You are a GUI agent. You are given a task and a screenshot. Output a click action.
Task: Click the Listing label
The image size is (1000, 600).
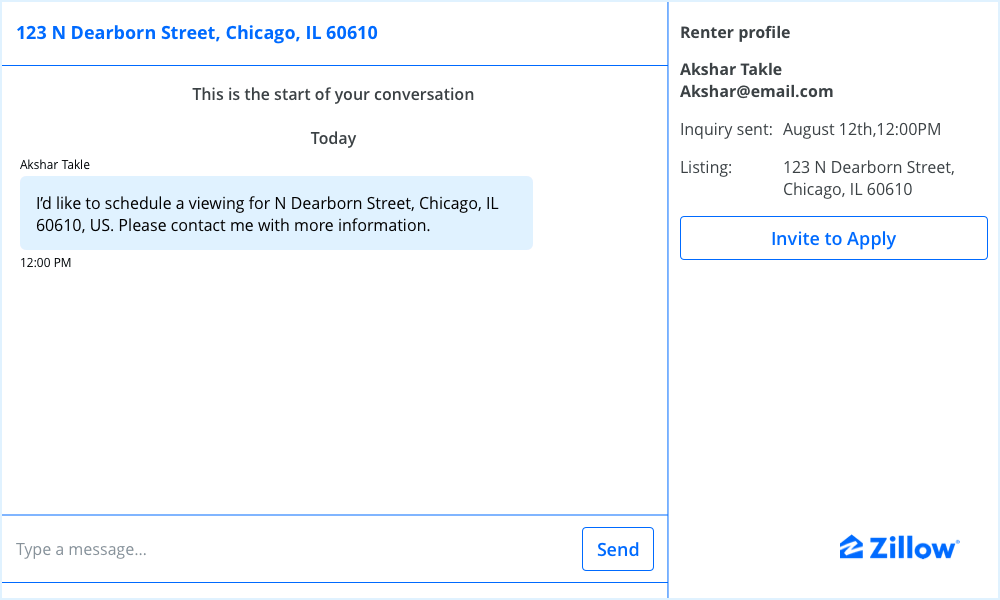click(705, 168)
